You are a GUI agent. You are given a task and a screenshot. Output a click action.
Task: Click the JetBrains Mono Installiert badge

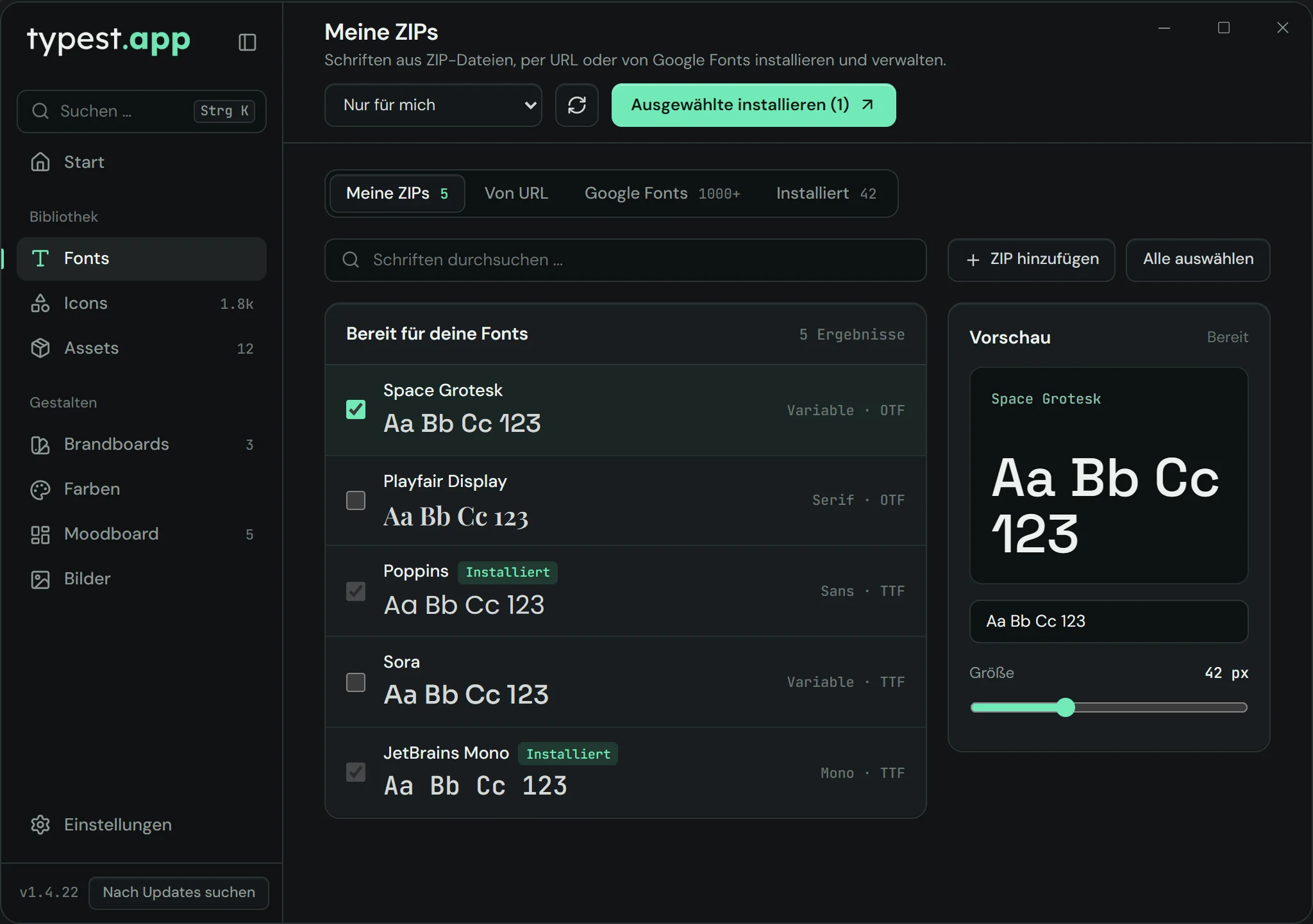568,754
